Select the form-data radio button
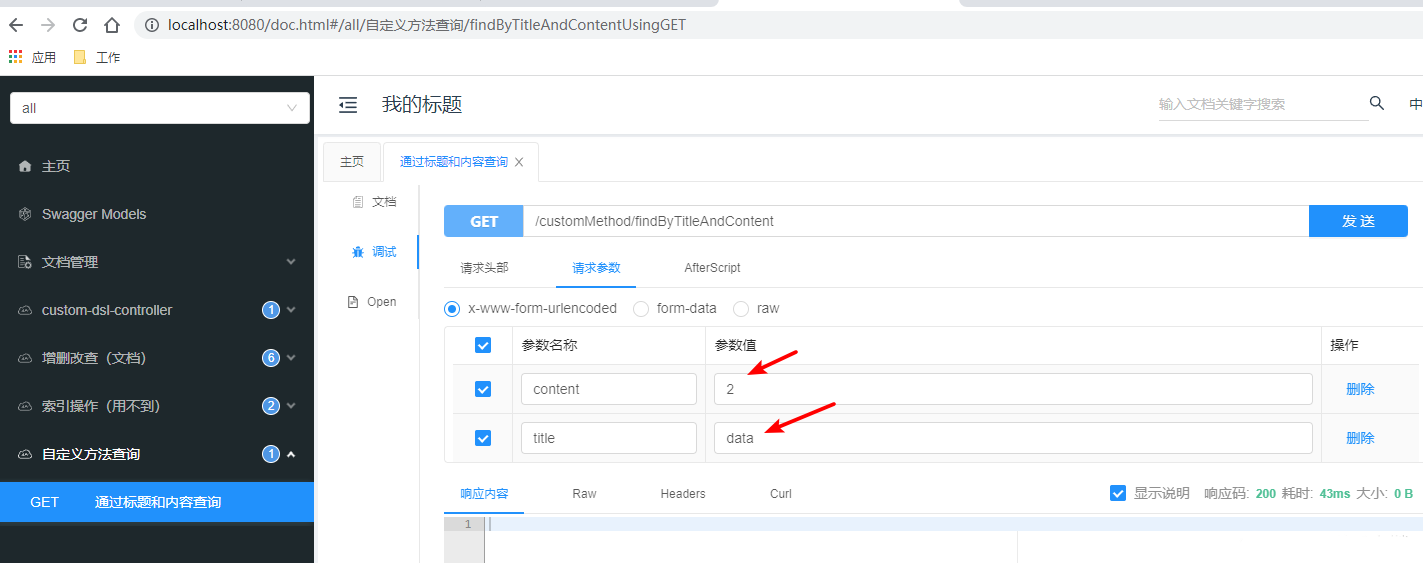This screenshot has width=1423, height=563. (641, 309)
